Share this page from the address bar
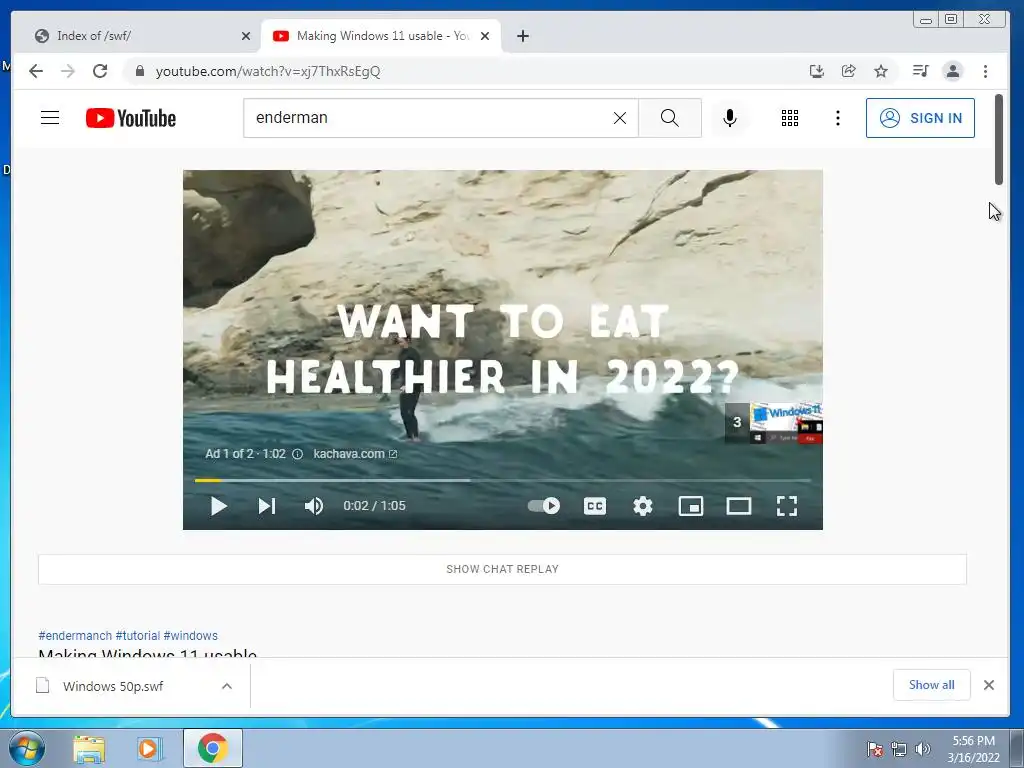 tap(848, 71)
